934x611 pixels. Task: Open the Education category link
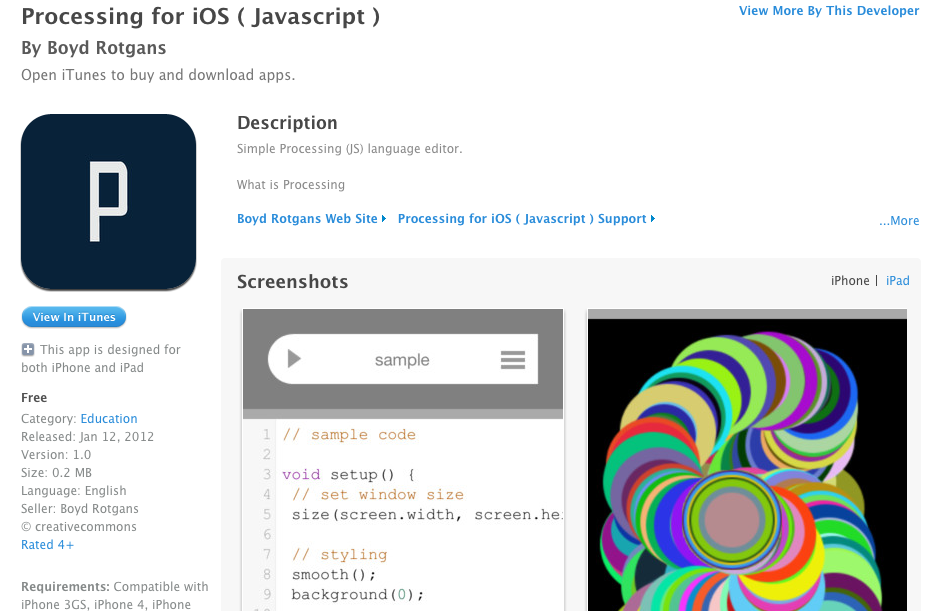pos(109,419)
